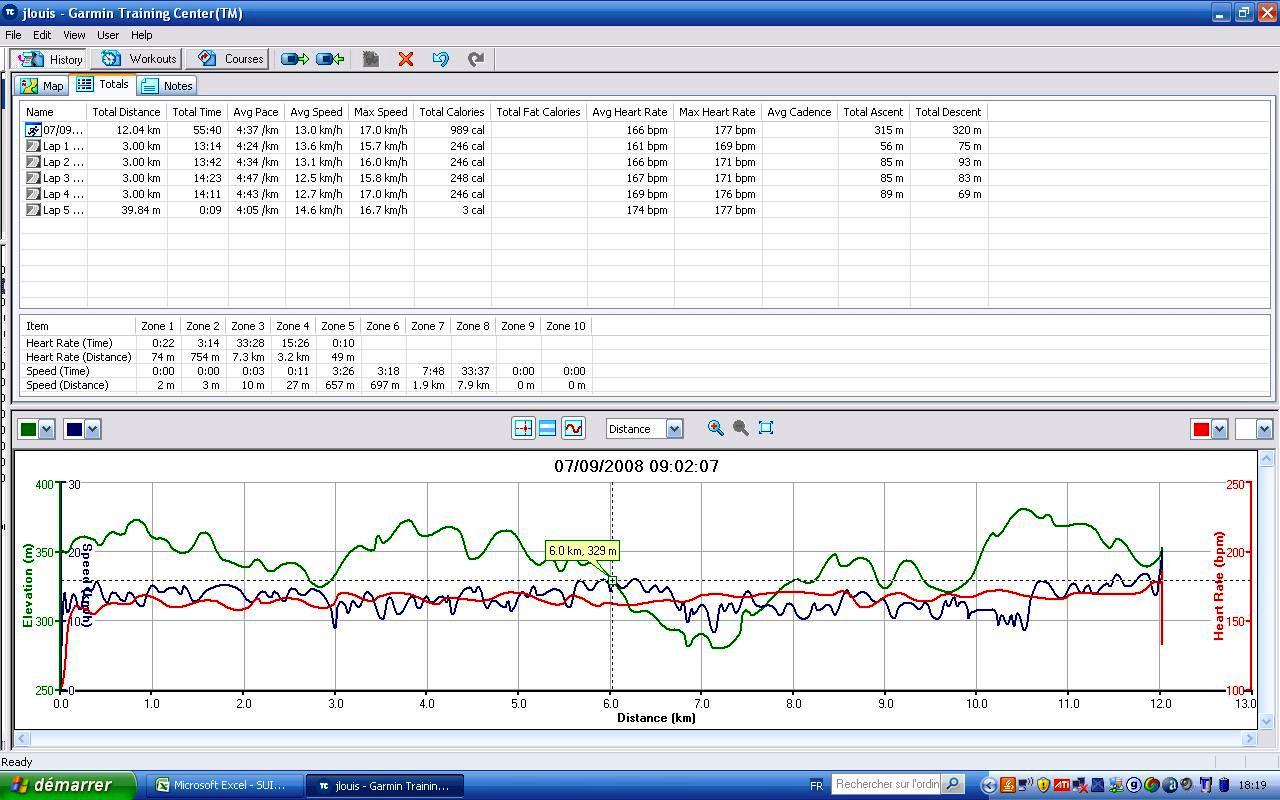Toggle the smooth curve graph button
The width and height of the screenshot is (1280, 800).
tap(573, 428)
